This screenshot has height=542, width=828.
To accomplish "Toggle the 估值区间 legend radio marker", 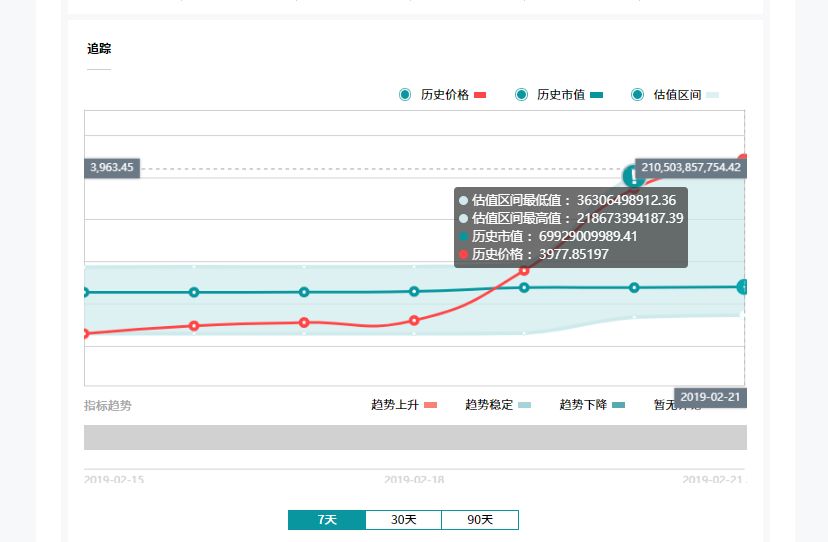I will (637, 95).
